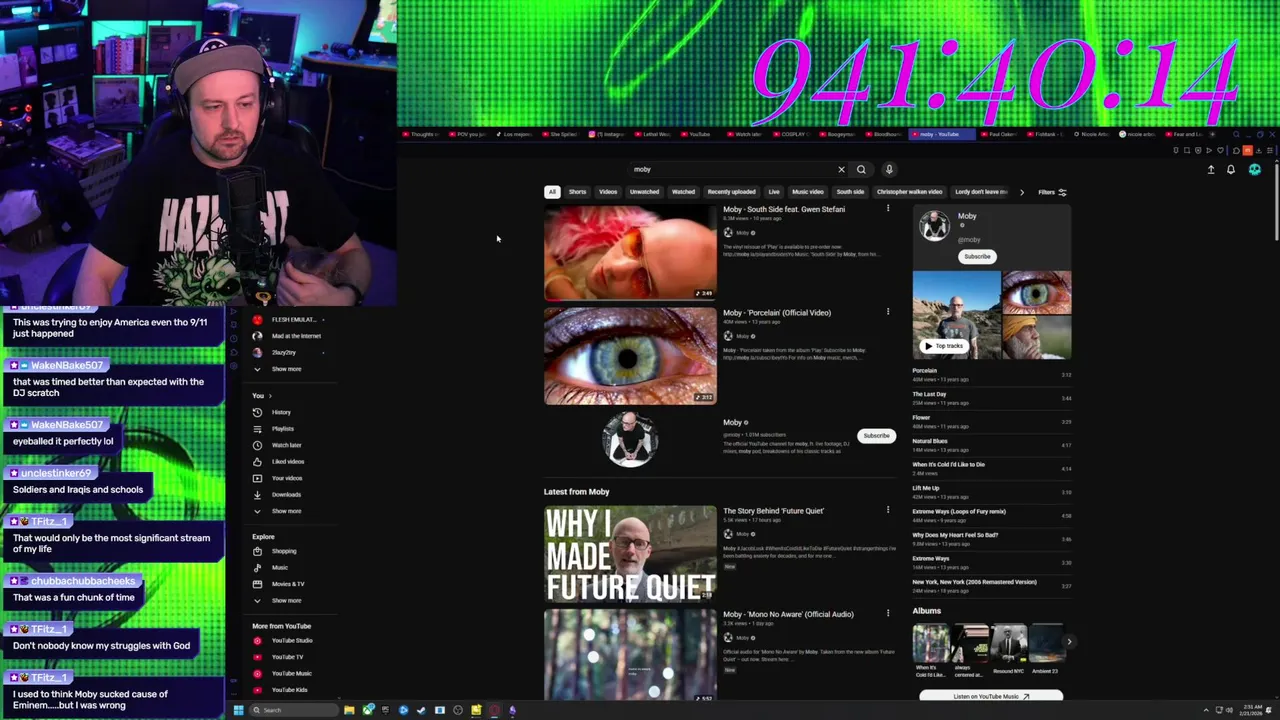Open Windows Start menu
The image size is (1280, 720).
click(x=238, y=710)
